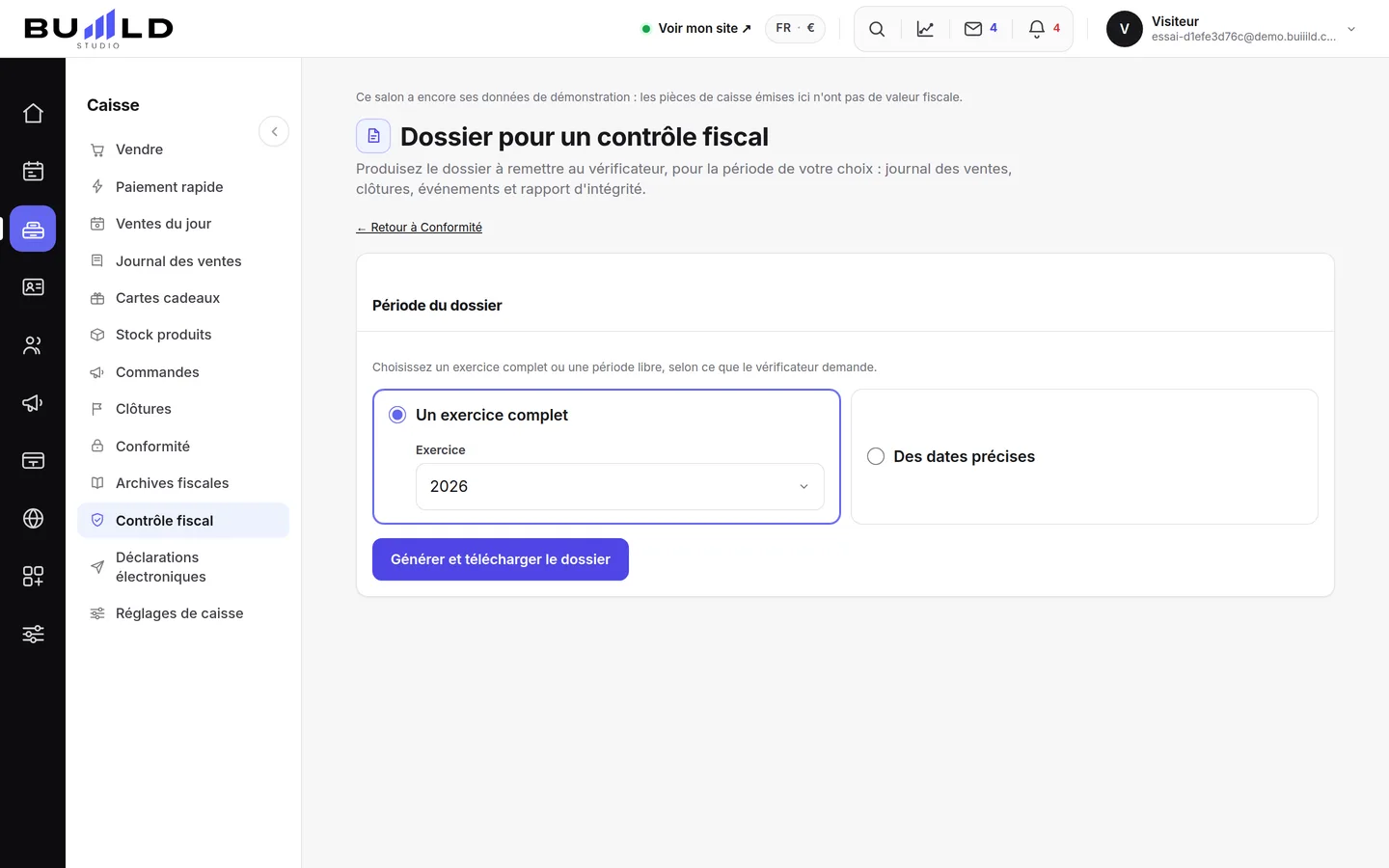Image resolution: width=1389 pixels, height=868 pixels.
Task: Open Ventes du jour
Action: pos(183,224)
